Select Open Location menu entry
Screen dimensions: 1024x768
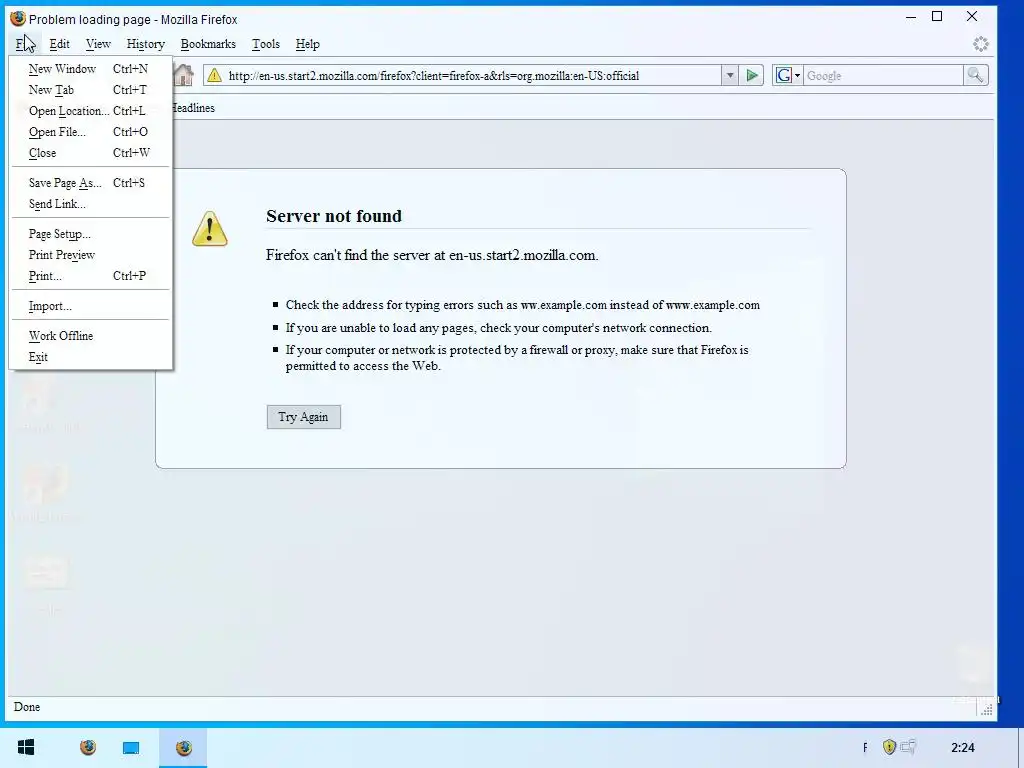90,110
